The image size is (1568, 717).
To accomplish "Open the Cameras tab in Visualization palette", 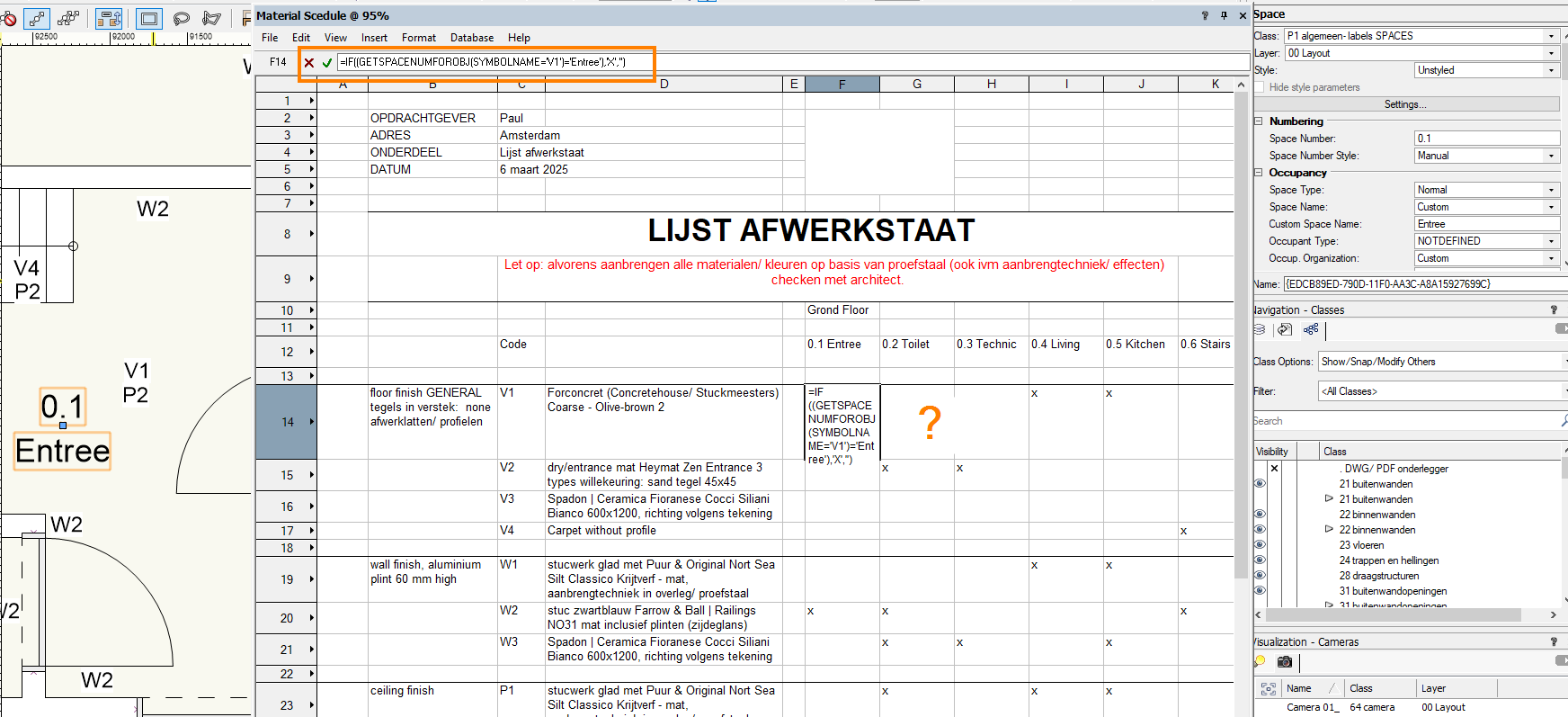I will (1285, 662).
